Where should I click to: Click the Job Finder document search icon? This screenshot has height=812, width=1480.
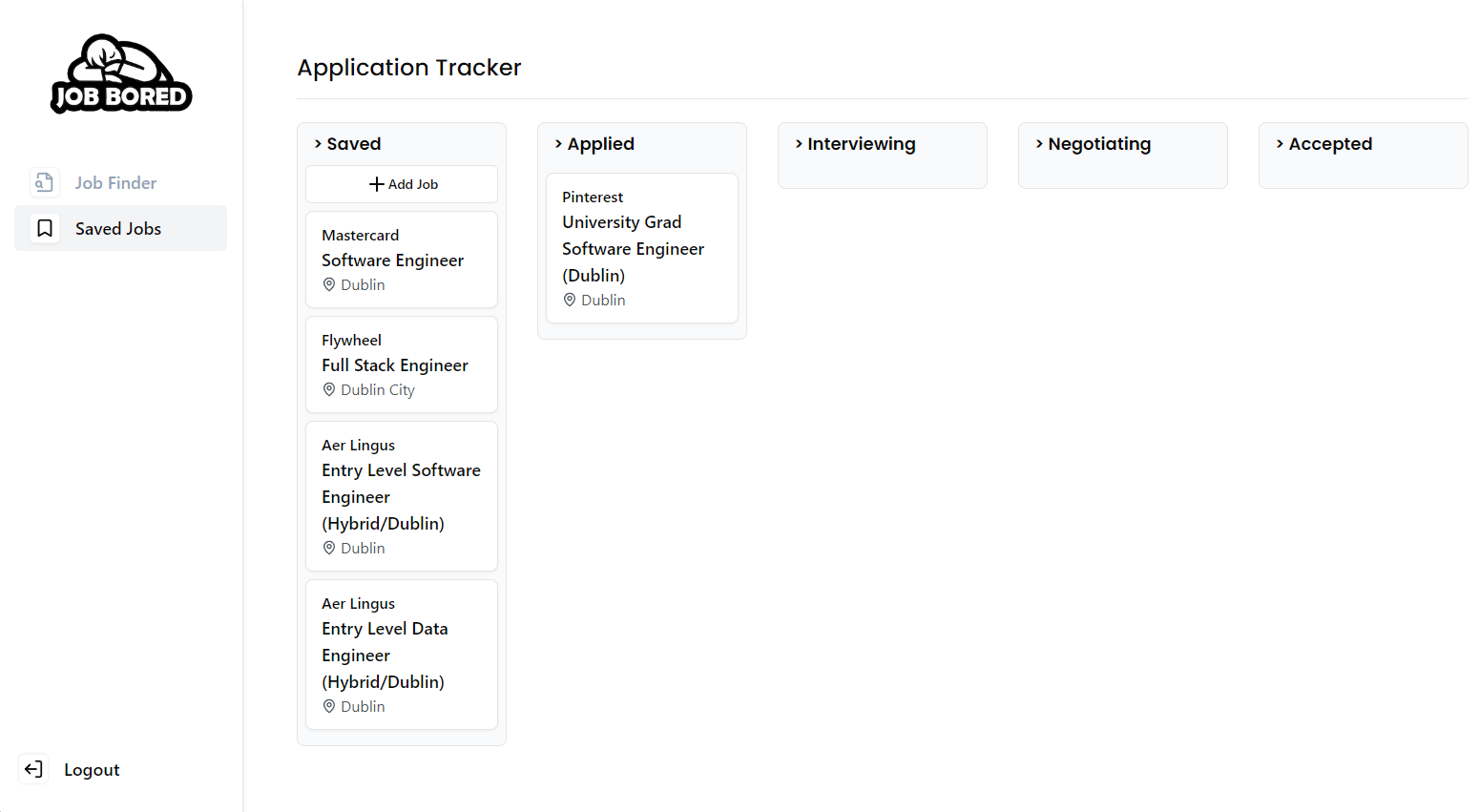44,182
